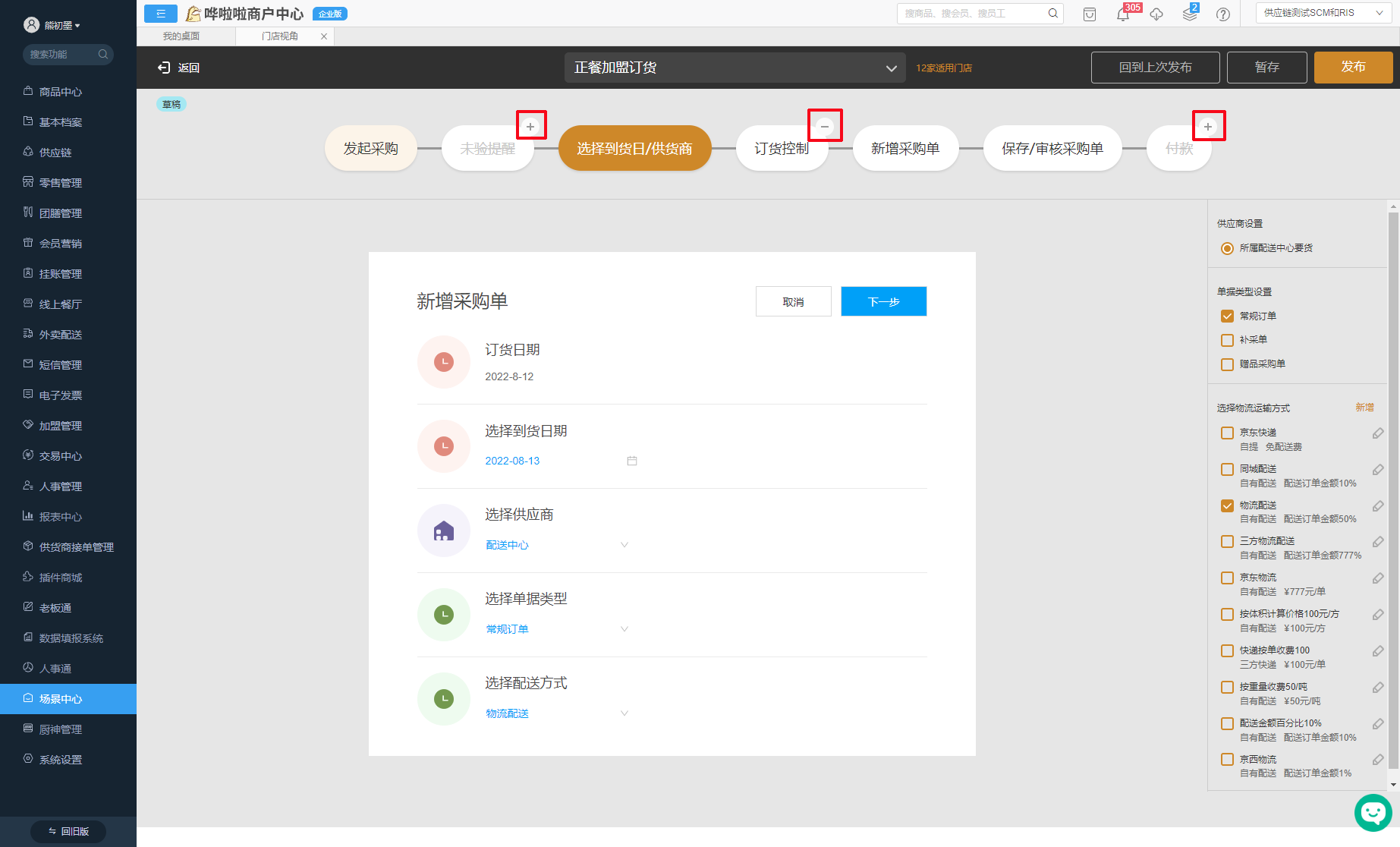Open the customer service chat bubble
Screen dimensions: 1400x847
pyautogui.click(x=1373, y=812)
